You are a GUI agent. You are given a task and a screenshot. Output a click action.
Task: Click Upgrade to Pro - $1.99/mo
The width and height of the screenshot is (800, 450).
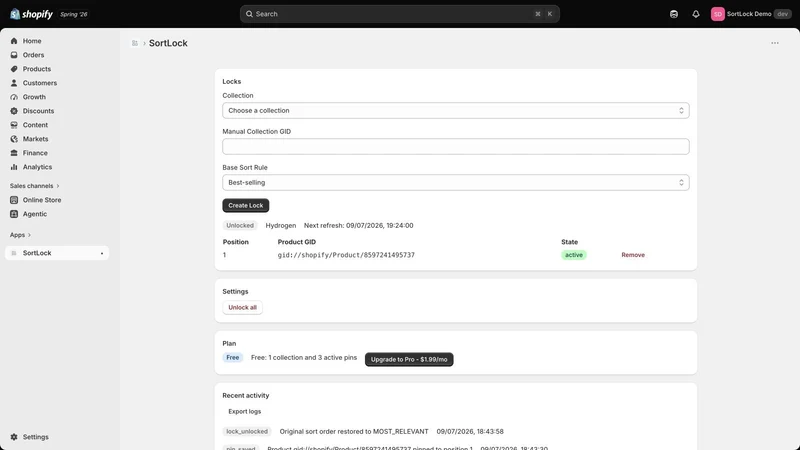point(409,359)
